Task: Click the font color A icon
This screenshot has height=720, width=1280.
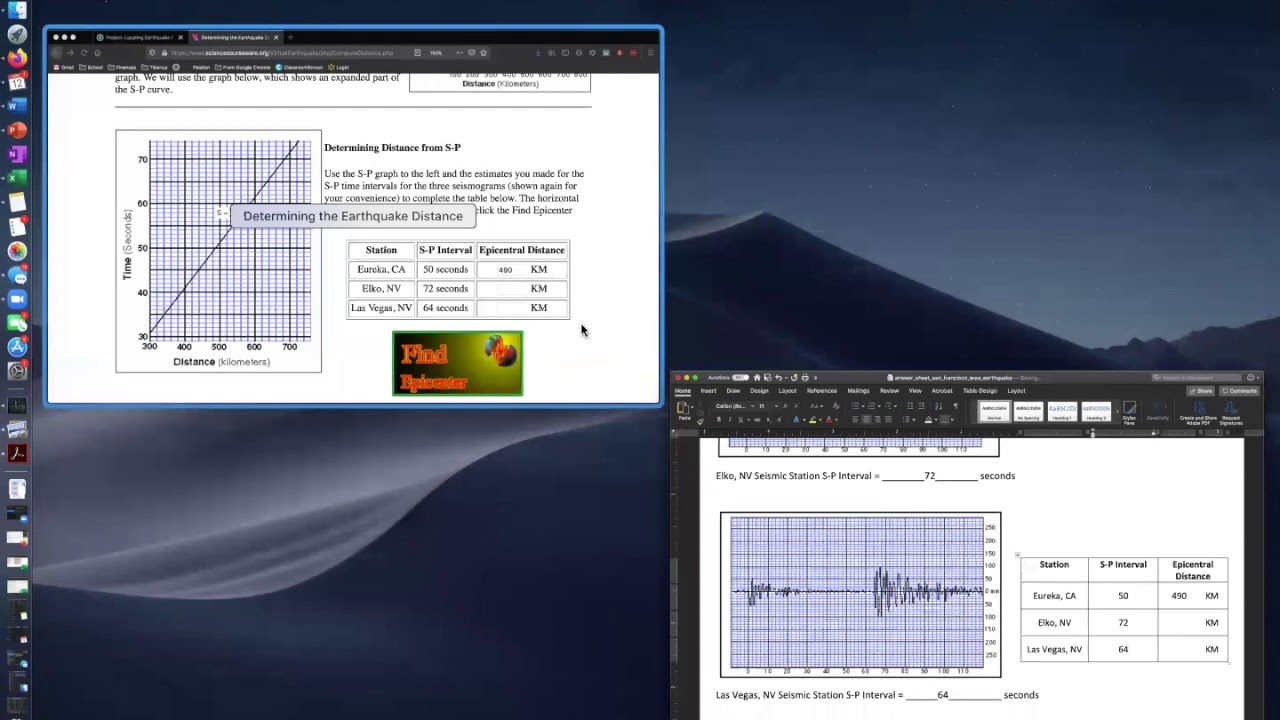Action: [828, 419]
